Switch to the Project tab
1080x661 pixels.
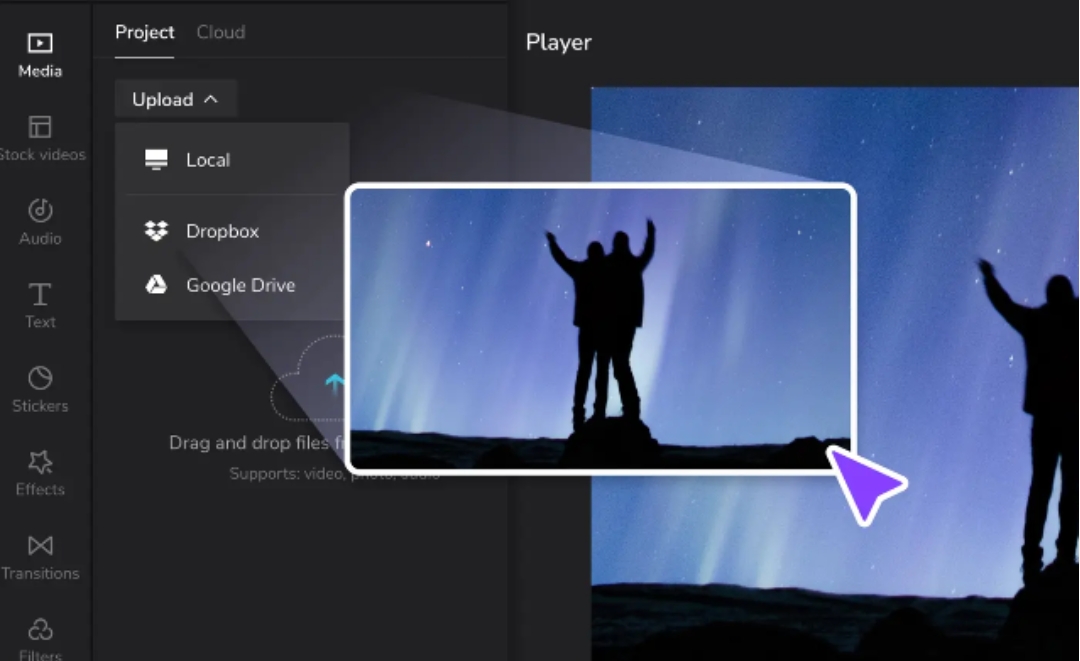(144, 32)
